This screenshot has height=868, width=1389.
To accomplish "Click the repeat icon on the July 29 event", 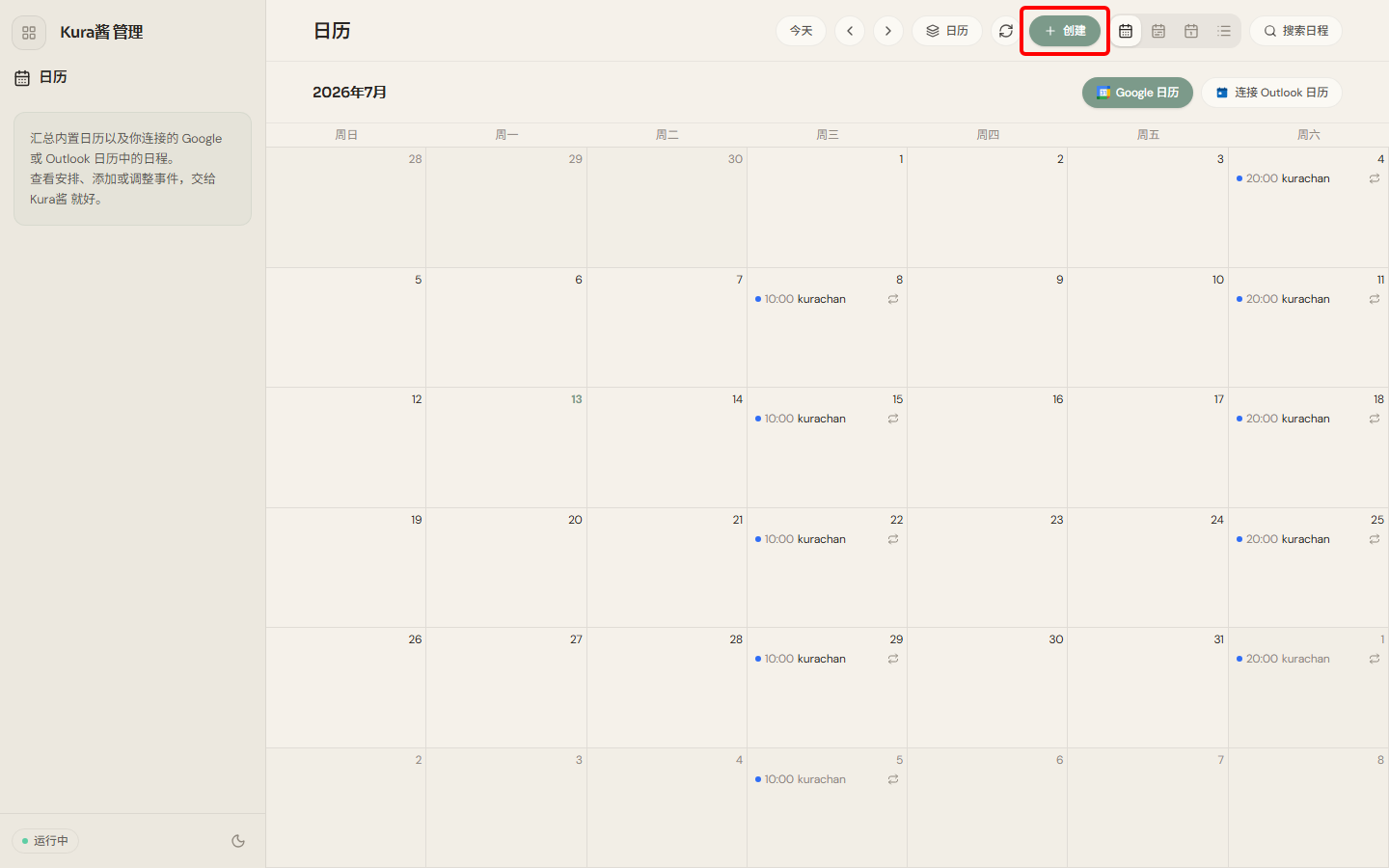I will pos(893,659).
